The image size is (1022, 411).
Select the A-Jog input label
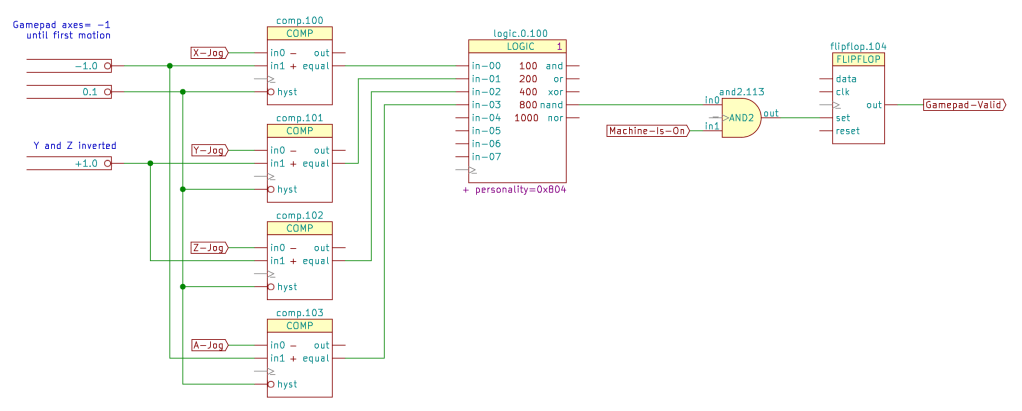209,345
